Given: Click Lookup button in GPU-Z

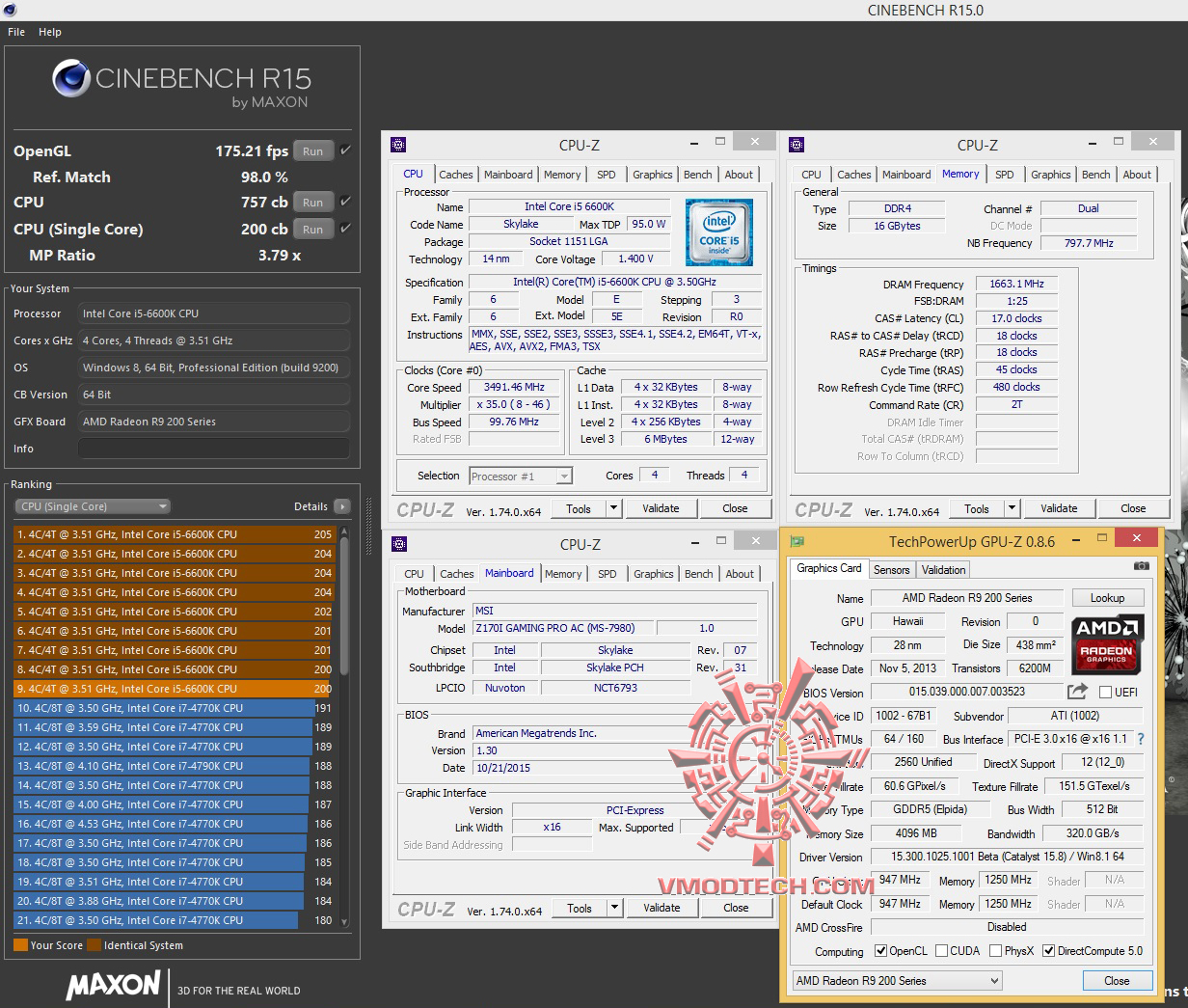Looking at the screenshot, I should 1107,598.
